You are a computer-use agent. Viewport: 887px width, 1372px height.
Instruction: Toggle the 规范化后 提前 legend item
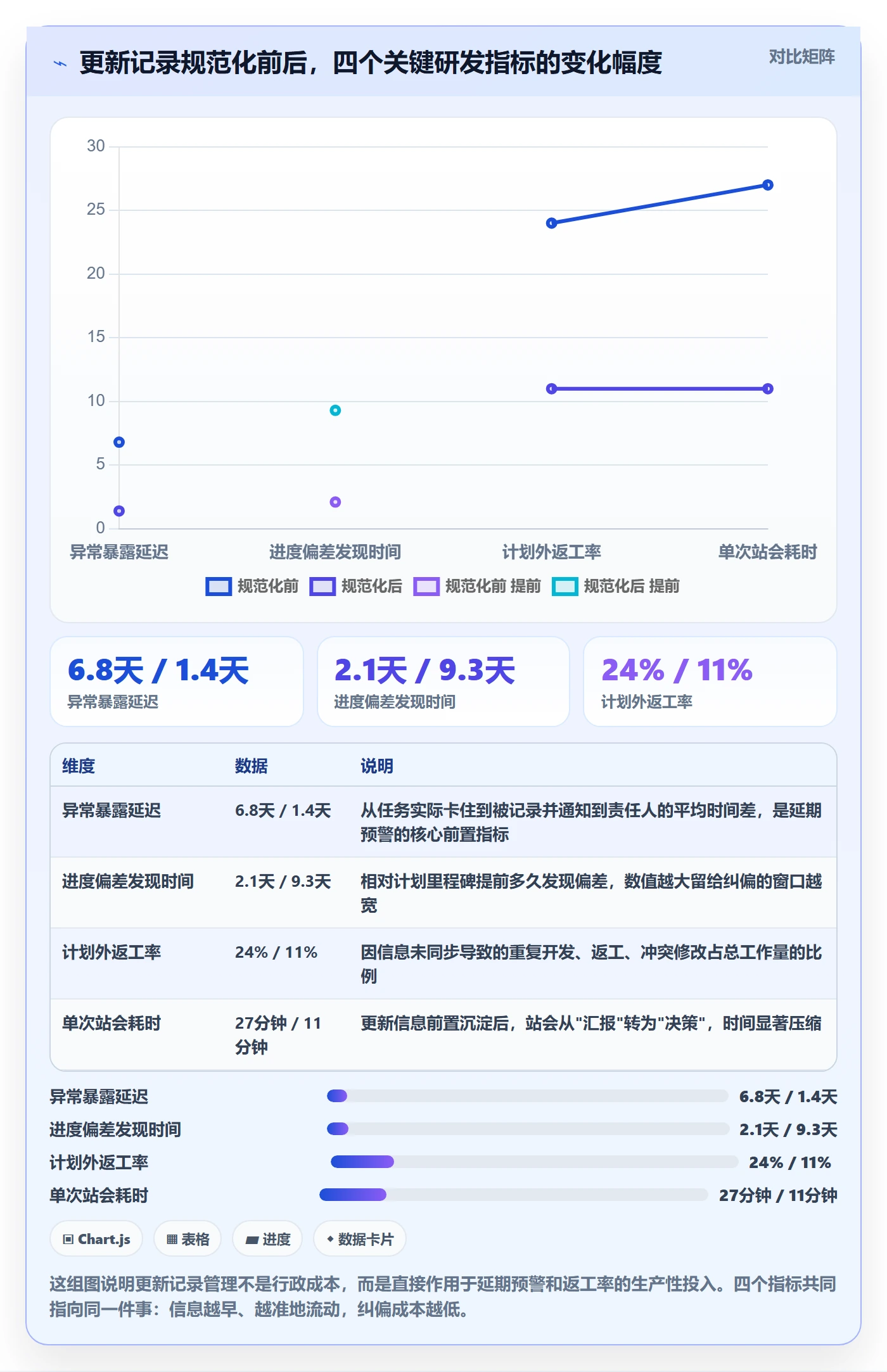pyautogui.click(x=616, y=587)
